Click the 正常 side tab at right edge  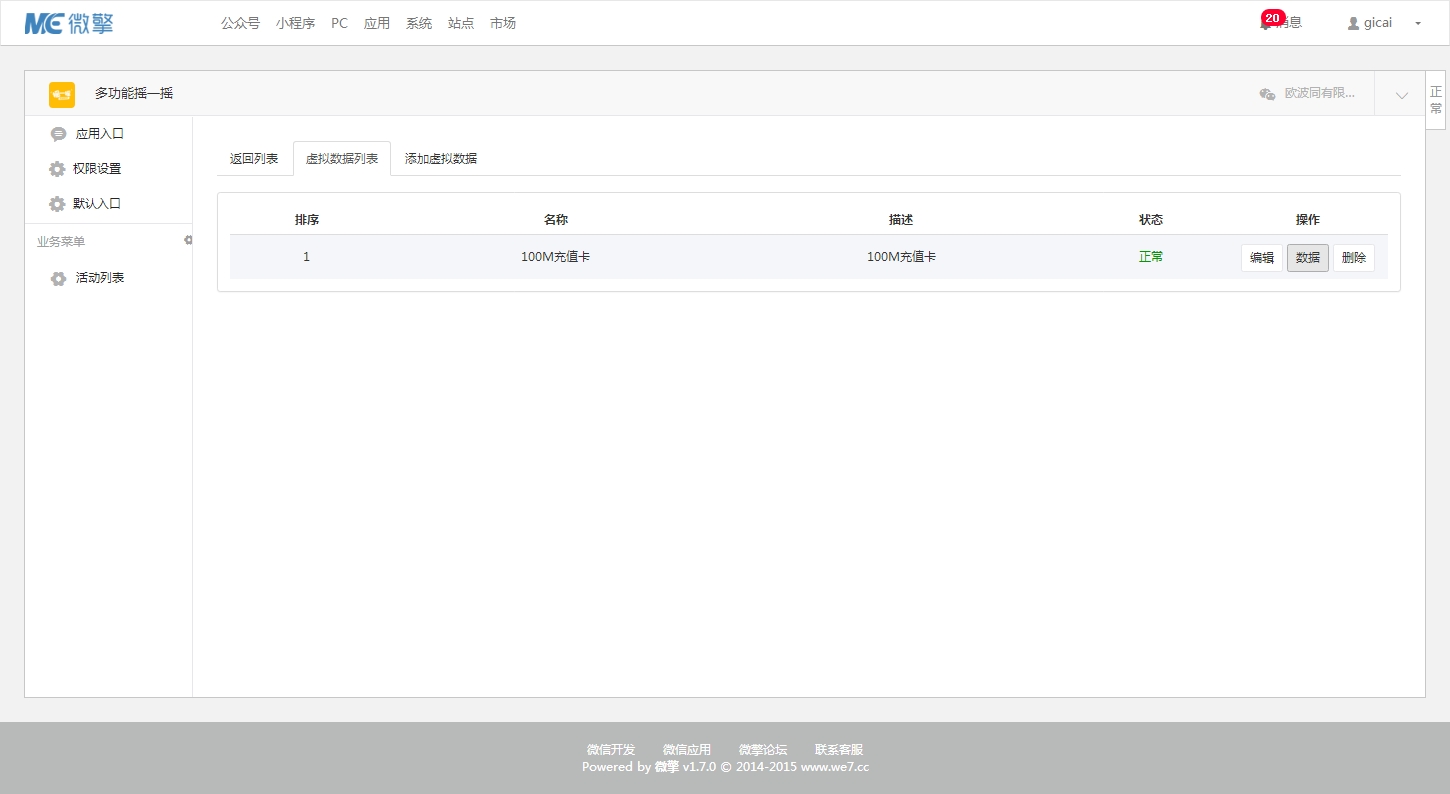coord(1436,100)
